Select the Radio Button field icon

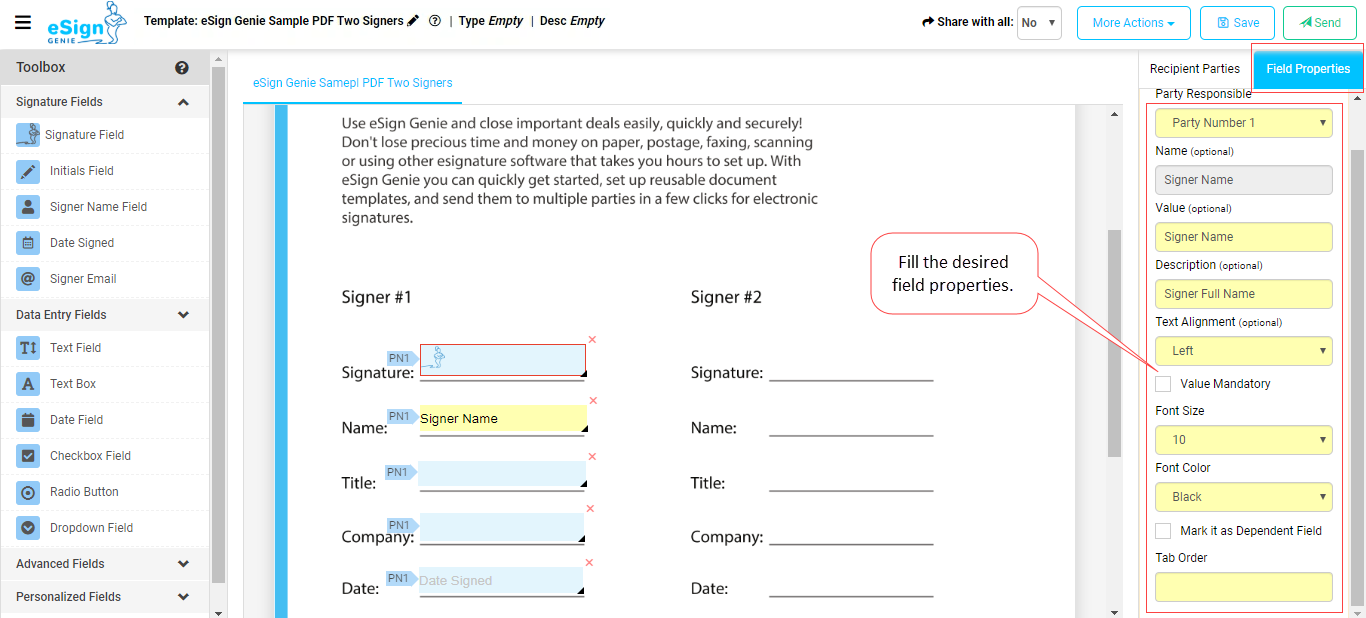pos(29,492)
